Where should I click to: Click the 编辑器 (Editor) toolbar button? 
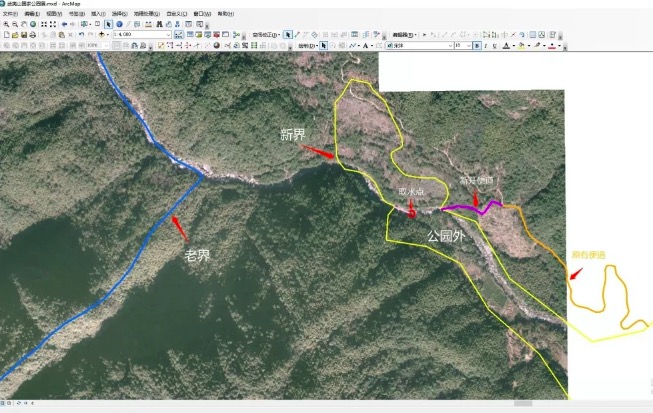(401, 35)
